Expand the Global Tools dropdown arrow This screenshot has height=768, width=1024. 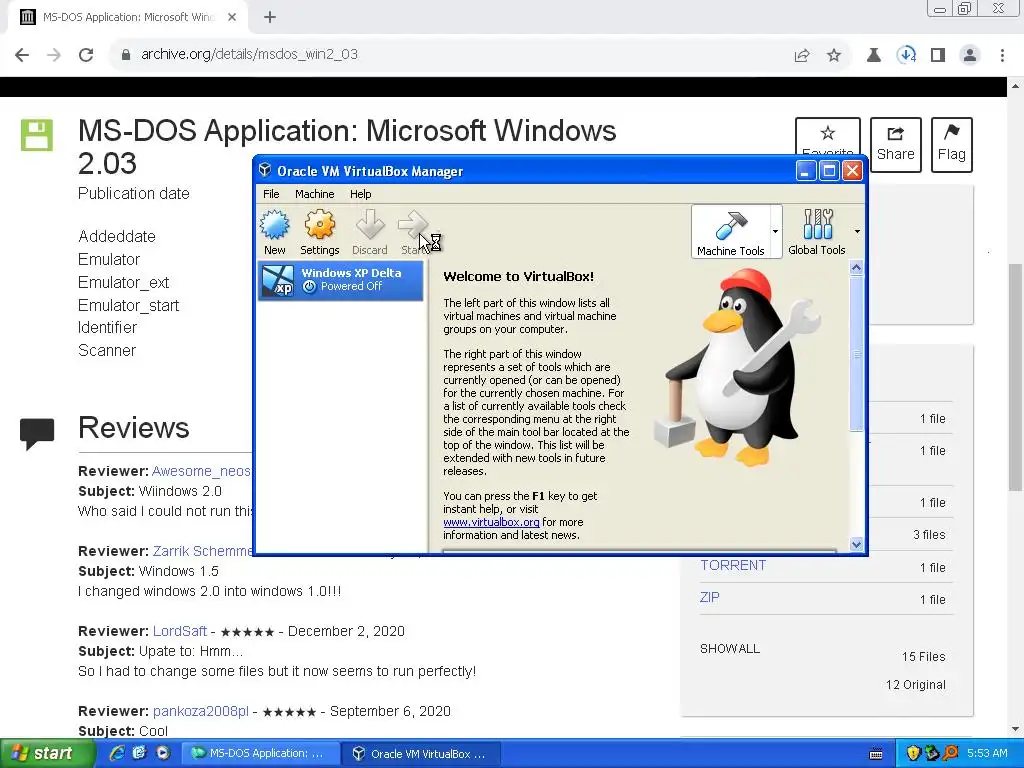pyautogui.click(x=857, y=232)
